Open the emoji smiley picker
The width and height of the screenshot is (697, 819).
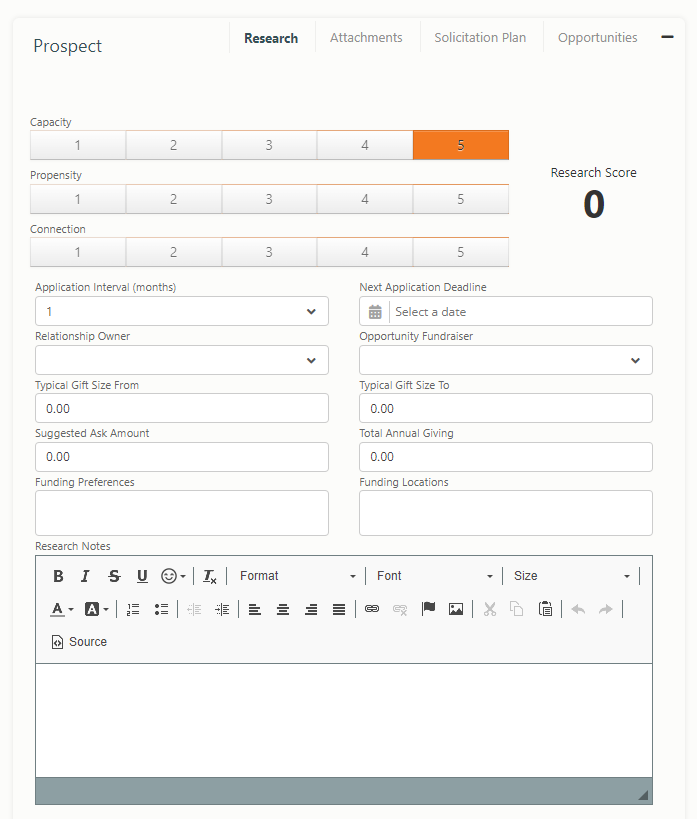coord(173,576)
